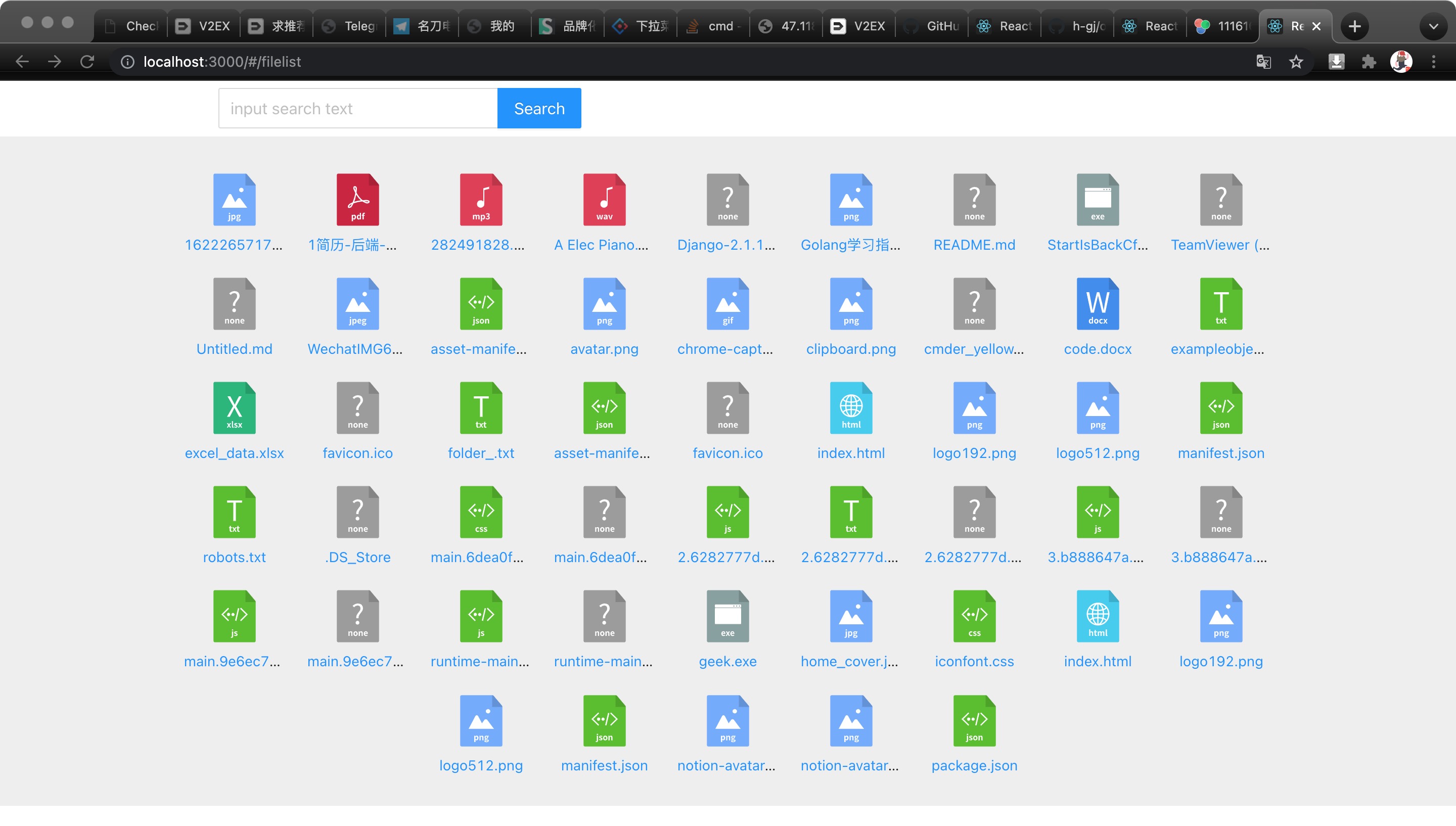This screenshot has height=826, width=1456.
Task: Open the README.md link
Action: tap(974, 245)
